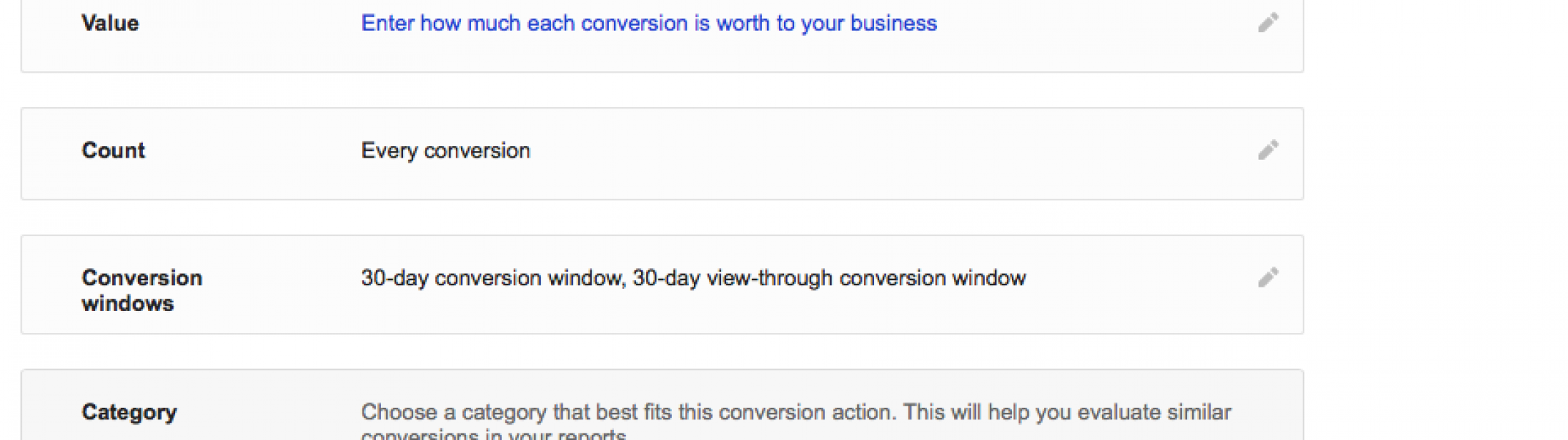Expand the Value settings row
1568x440 pixels.
click(662, 35)
